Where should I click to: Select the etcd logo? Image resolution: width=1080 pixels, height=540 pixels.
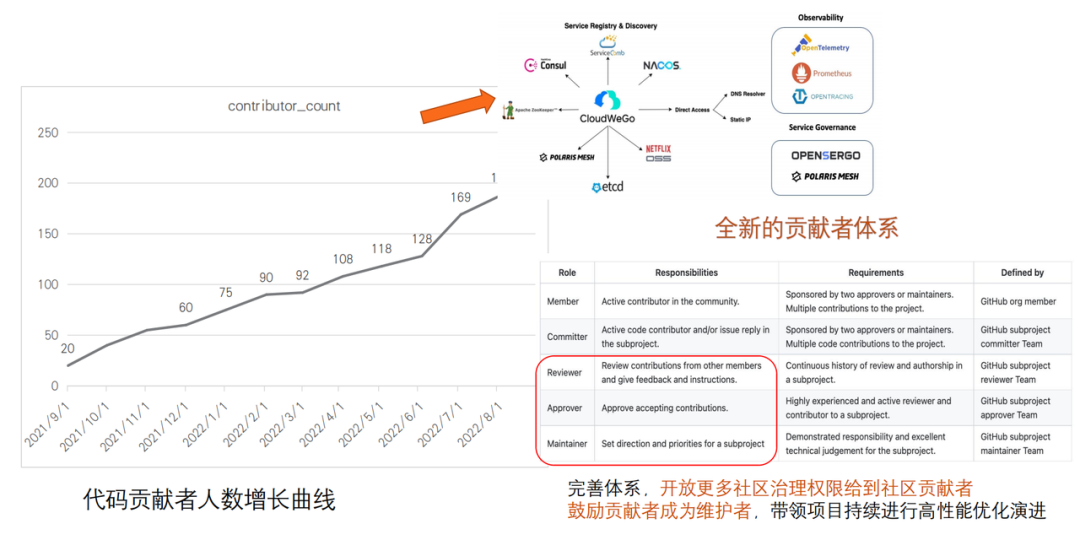click(x=608, y=187)
